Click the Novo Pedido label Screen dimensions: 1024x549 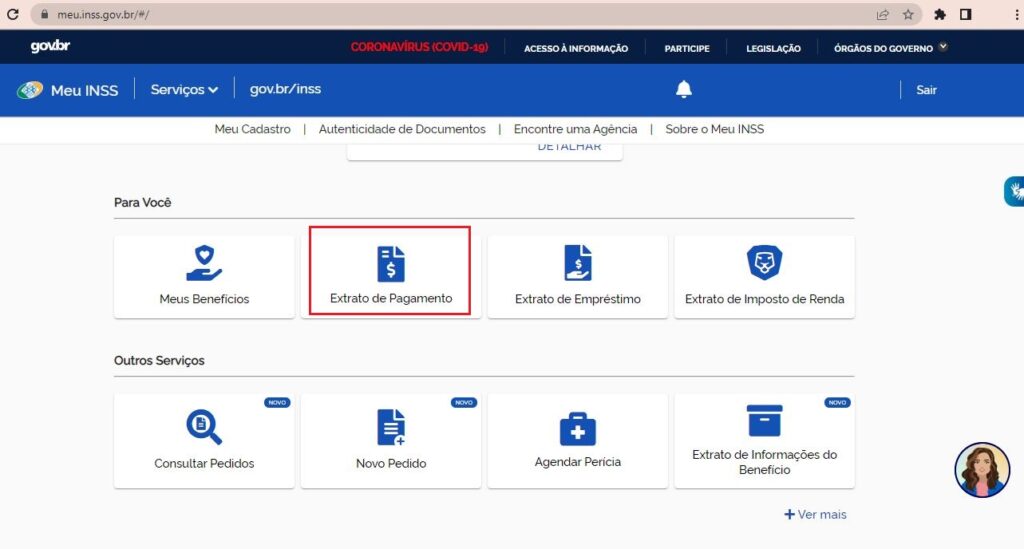[391, 463]
